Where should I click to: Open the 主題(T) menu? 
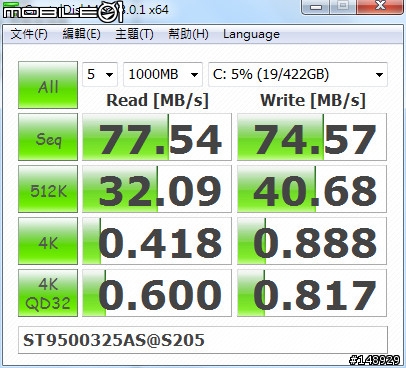(134, 34)
